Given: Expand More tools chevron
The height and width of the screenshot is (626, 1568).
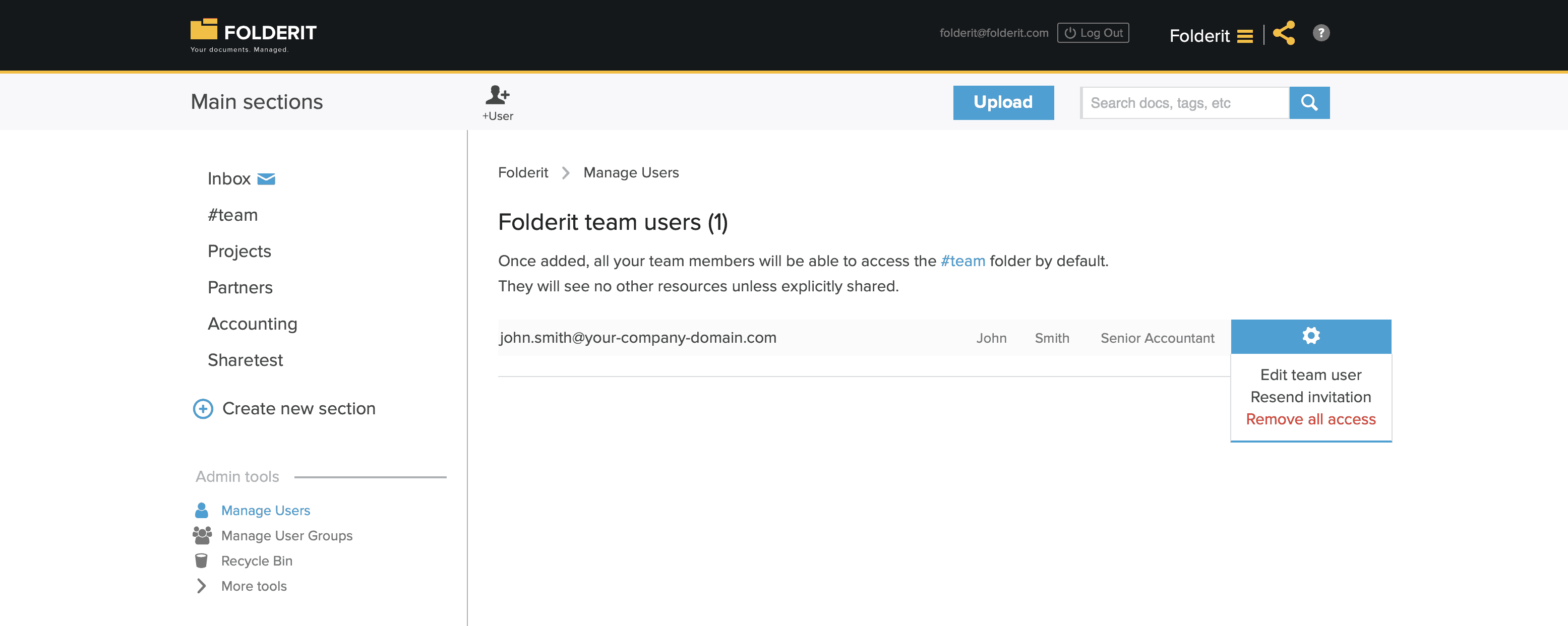Looking at the screenshot, I should click(x=202, y=586).
